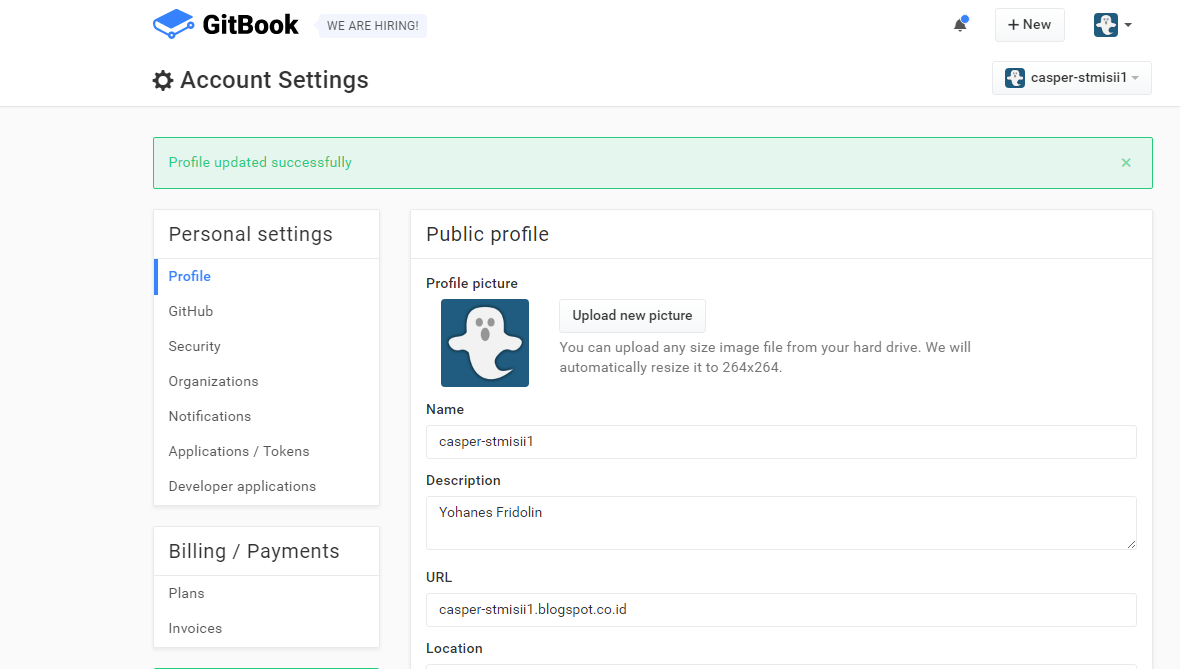Click the GitBook logo icon
Screen dimensions: 1180x669
(x=174, y=24)
